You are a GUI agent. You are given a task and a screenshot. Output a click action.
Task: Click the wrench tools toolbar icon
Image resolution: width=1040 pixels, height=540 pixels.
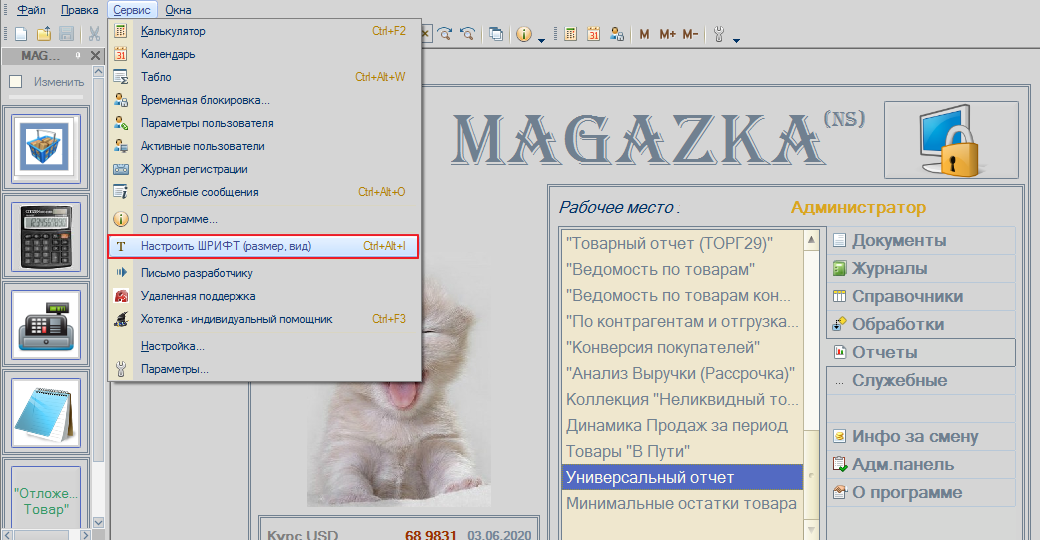click(719, 34)
